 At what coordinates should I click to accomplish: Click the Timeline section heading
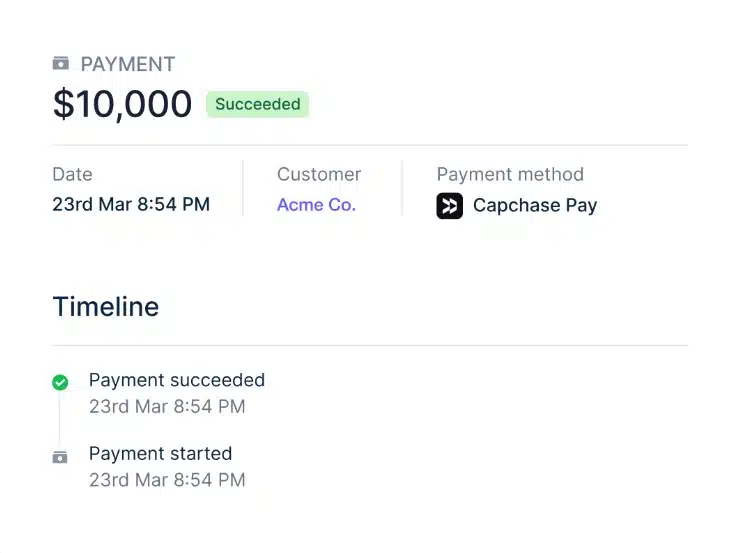(x=106, y=307)
